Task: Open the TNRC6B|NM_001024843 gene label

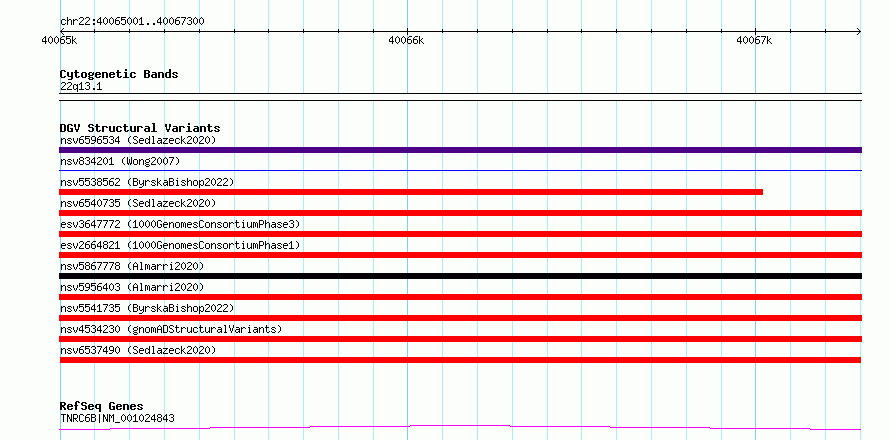Action: tap(117, 419)
